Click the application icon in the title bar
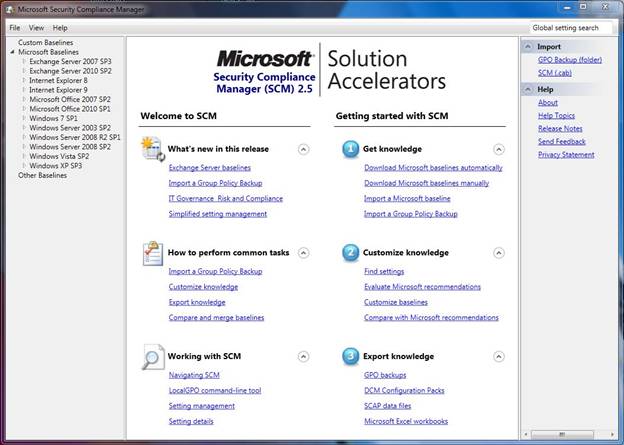 click(x=9, y=9)
